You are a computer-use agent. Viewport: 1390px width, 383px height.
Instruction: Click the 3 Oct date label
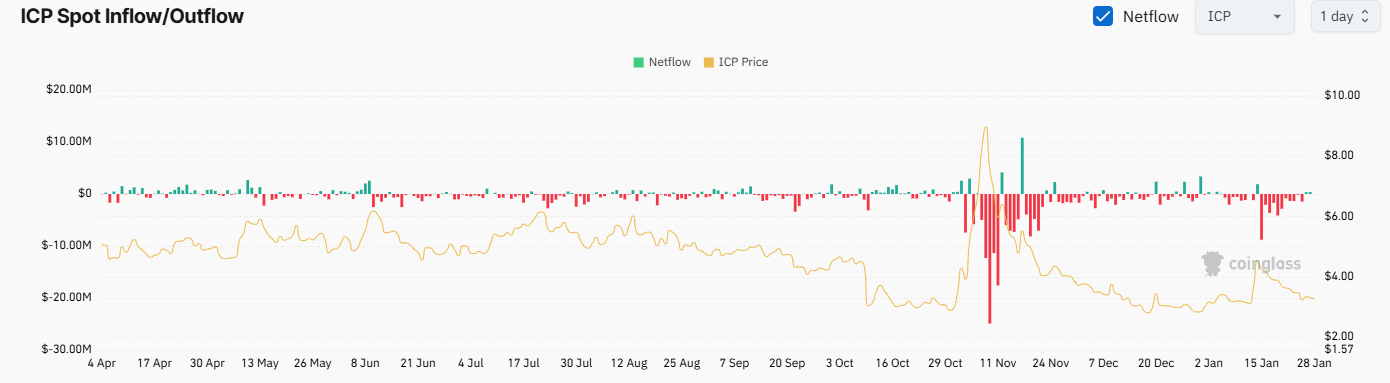[x=840, y=363]
